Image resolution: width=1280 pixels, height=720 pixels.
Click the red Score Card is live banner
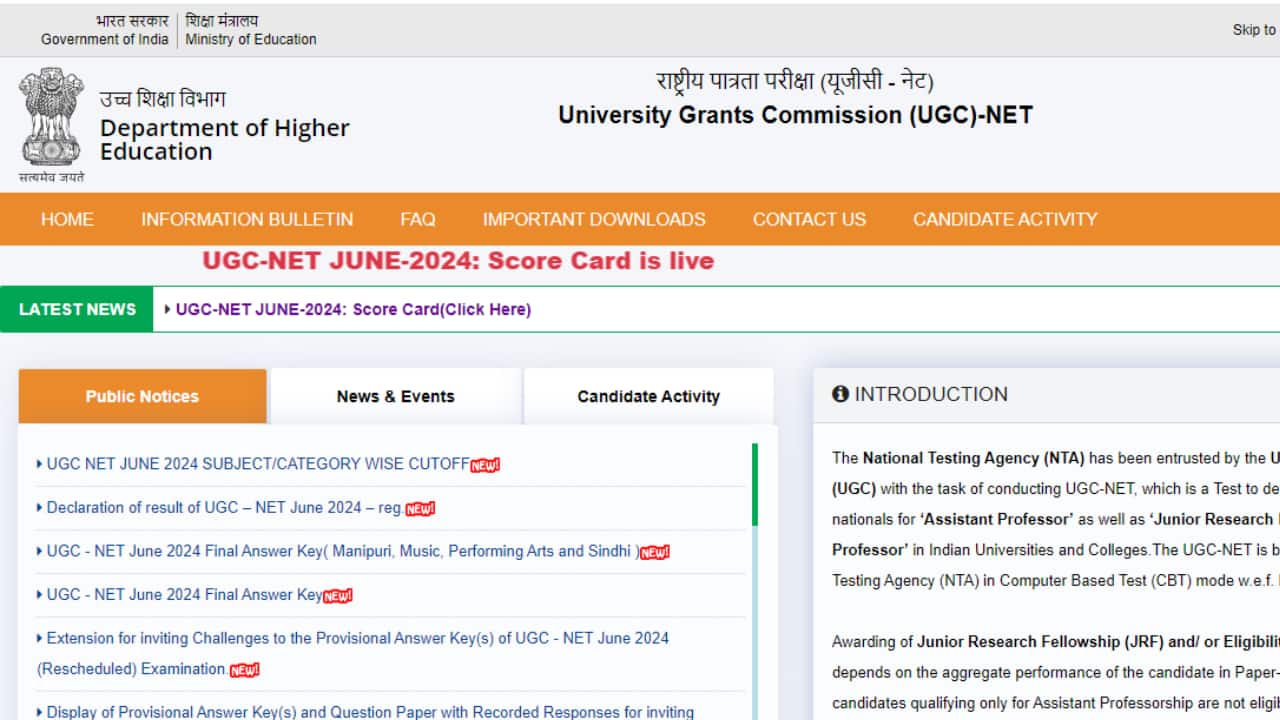coord(458,261)
